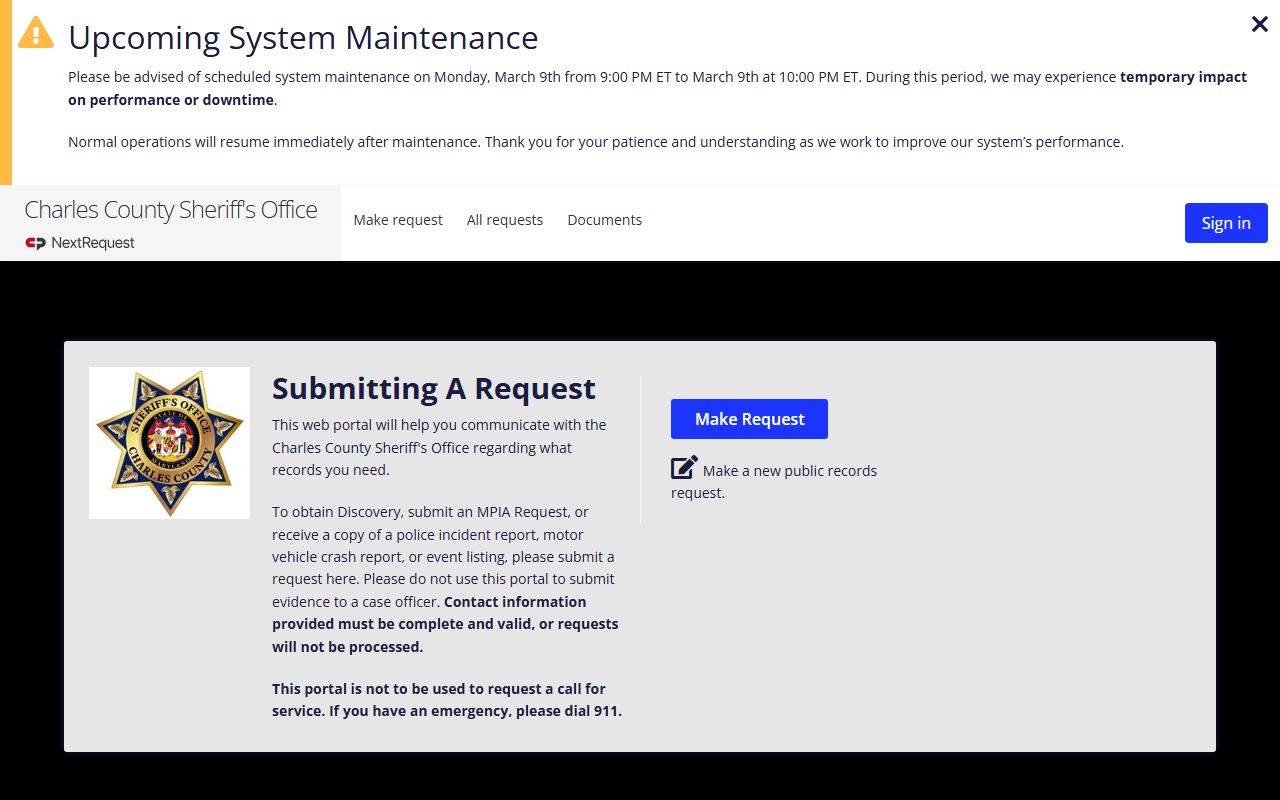
Task: Click the 'This web portal will help' paragraph
Action: coord(439,447)
